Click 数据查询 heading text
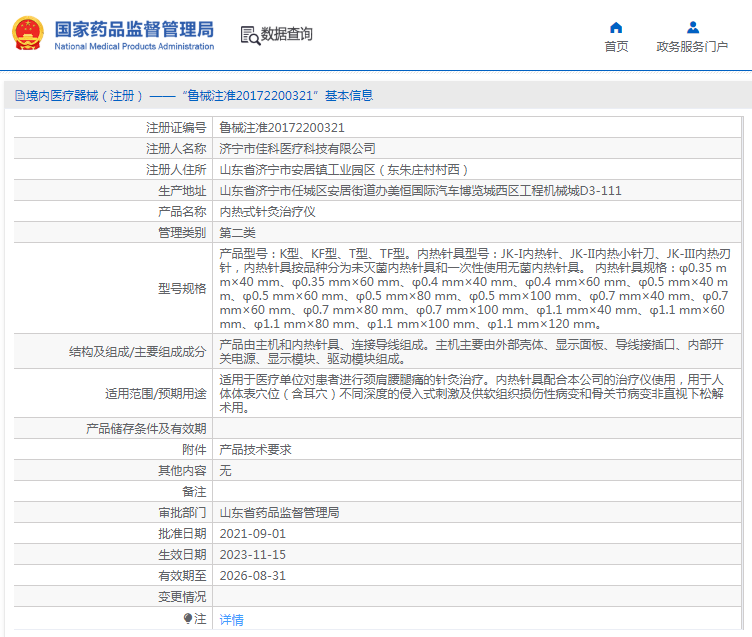Viewport: 752px width, 637px height. coord(286,35)
